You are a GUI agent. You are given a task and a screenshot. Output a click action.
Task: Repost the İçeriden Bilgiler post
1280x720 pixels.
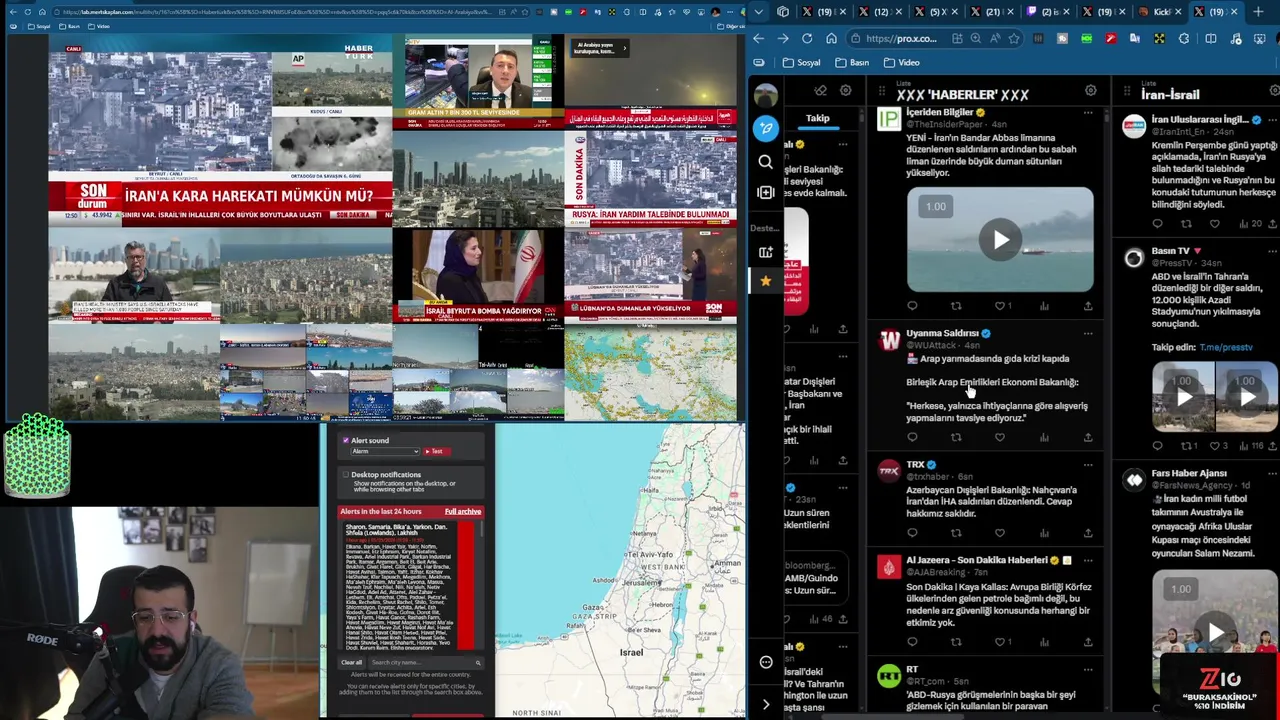956,306
